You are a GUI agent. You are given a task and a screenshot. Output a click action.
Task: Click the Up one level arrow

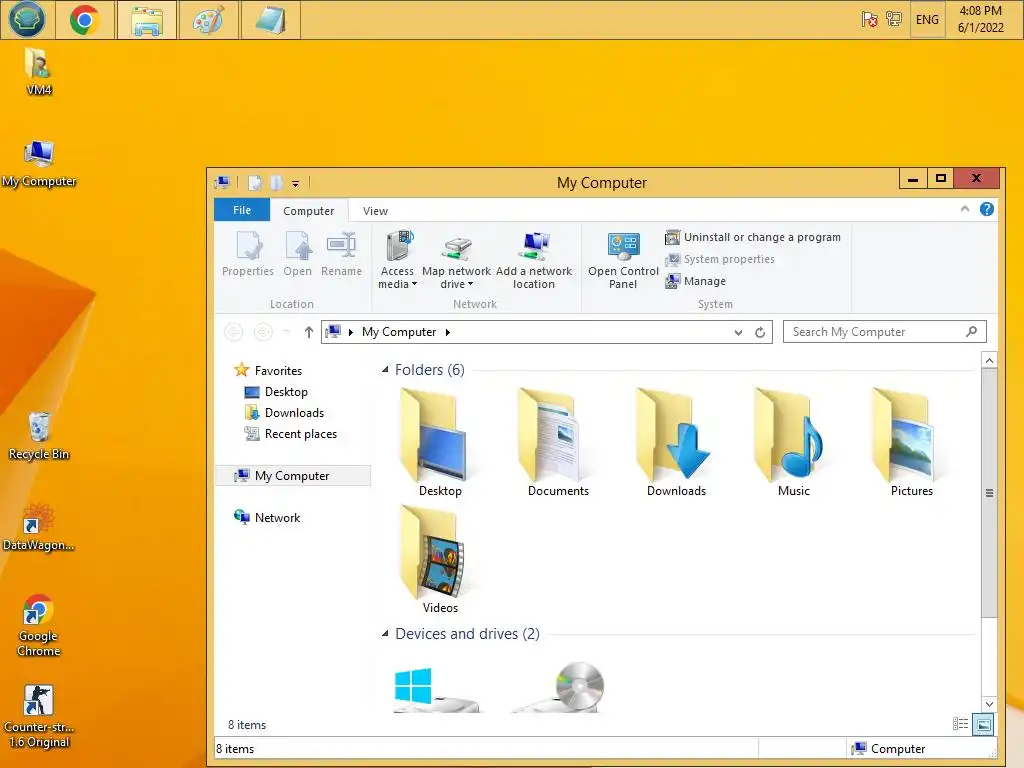[308, 332]
